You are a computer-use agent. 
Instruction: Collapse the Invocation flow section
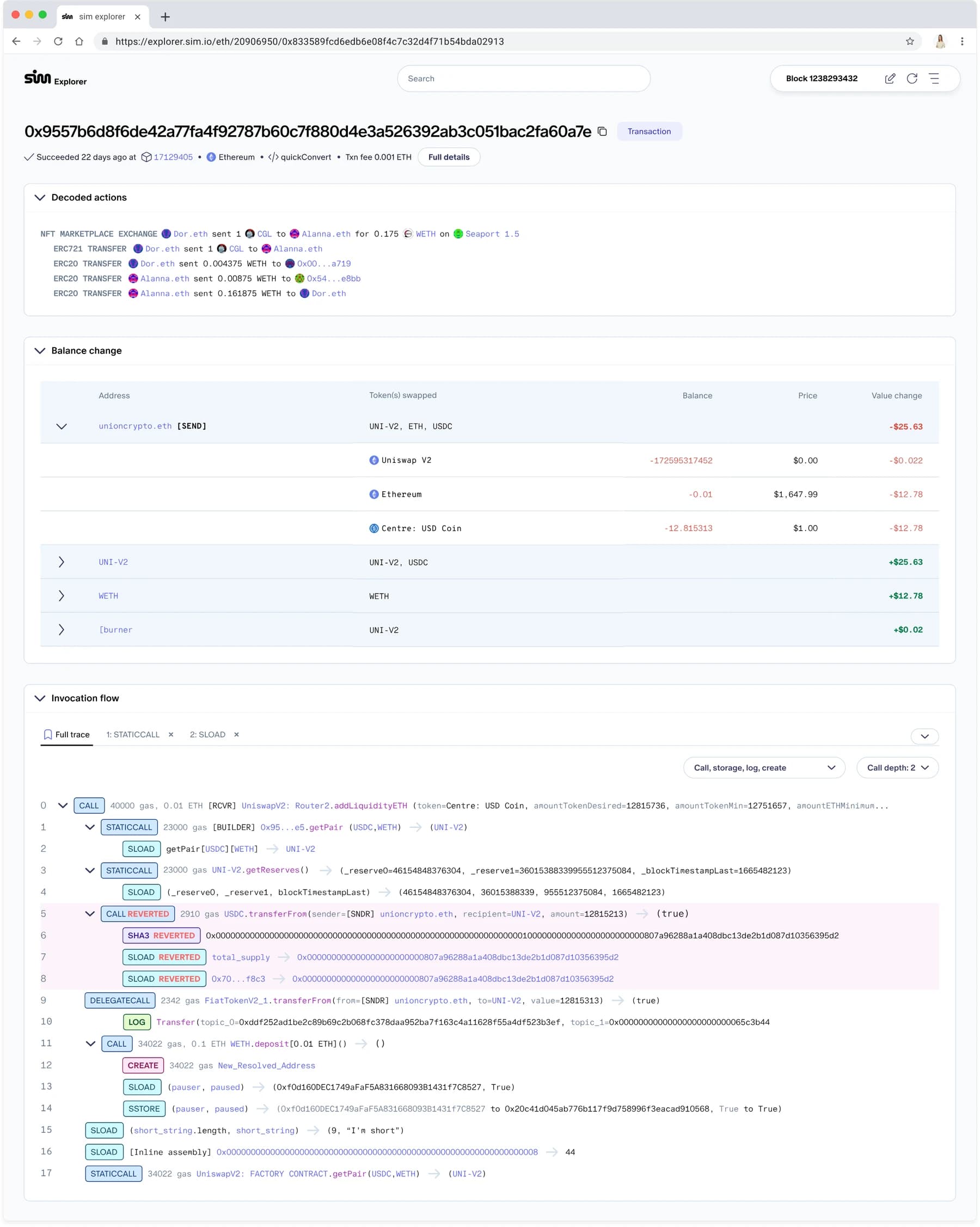tap(40, 698)
